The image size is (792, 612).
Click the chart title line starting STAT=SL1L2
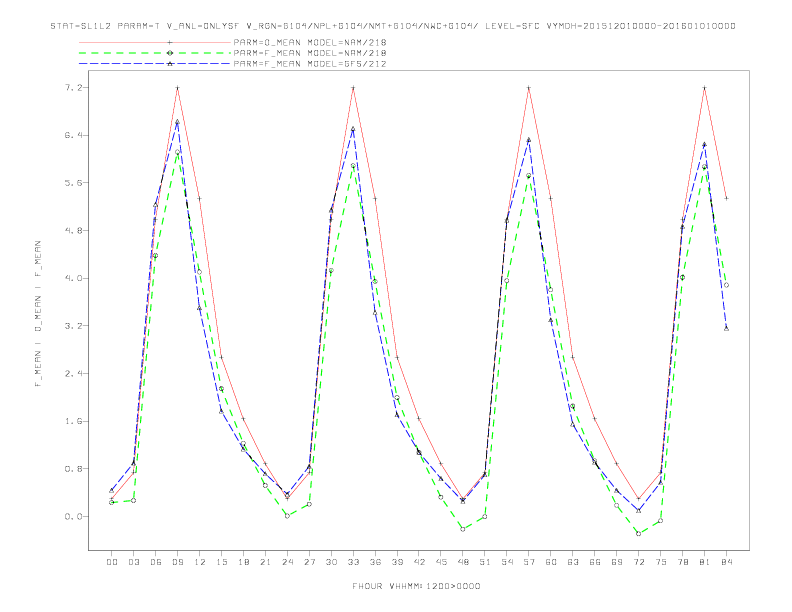click(393, 26)
